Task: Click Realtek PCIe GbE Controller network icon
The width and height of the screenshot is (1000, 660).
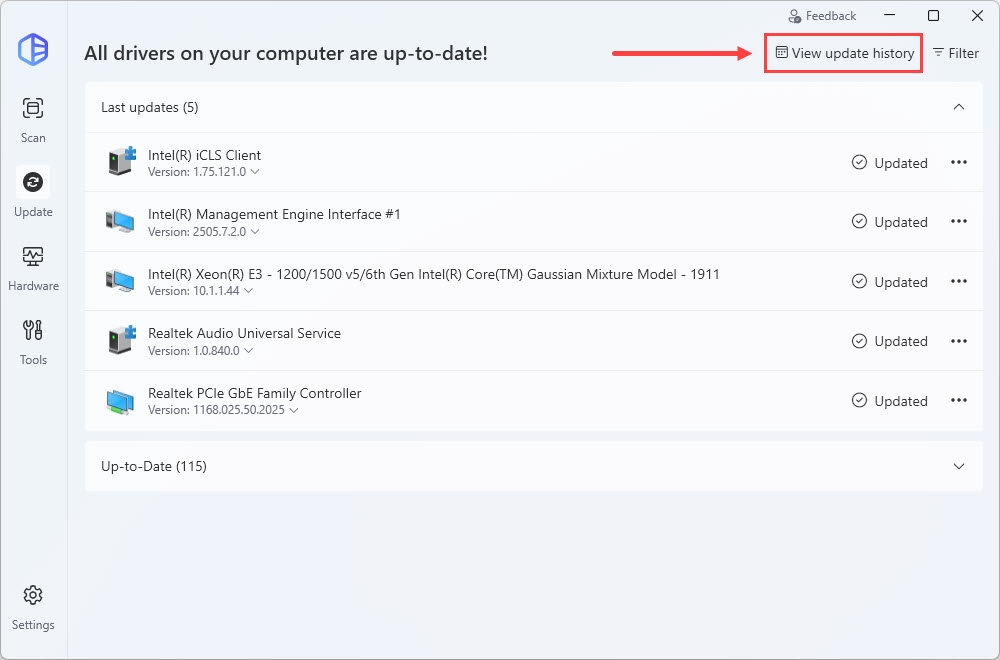Action: pyautogui.click(x=120, y=401)
